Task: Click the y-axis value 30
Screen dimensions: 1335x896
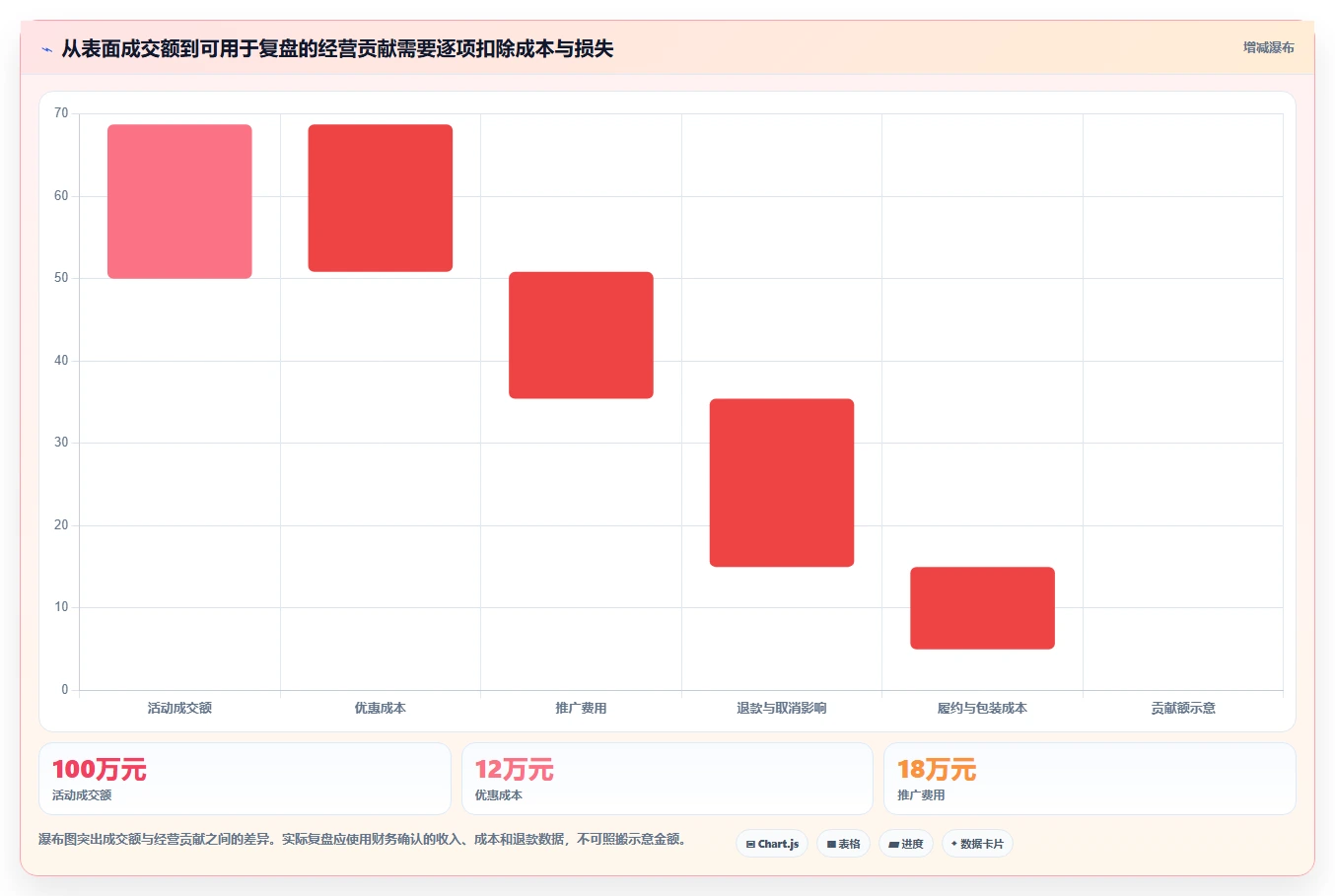Action: click(x=61, y=443)
